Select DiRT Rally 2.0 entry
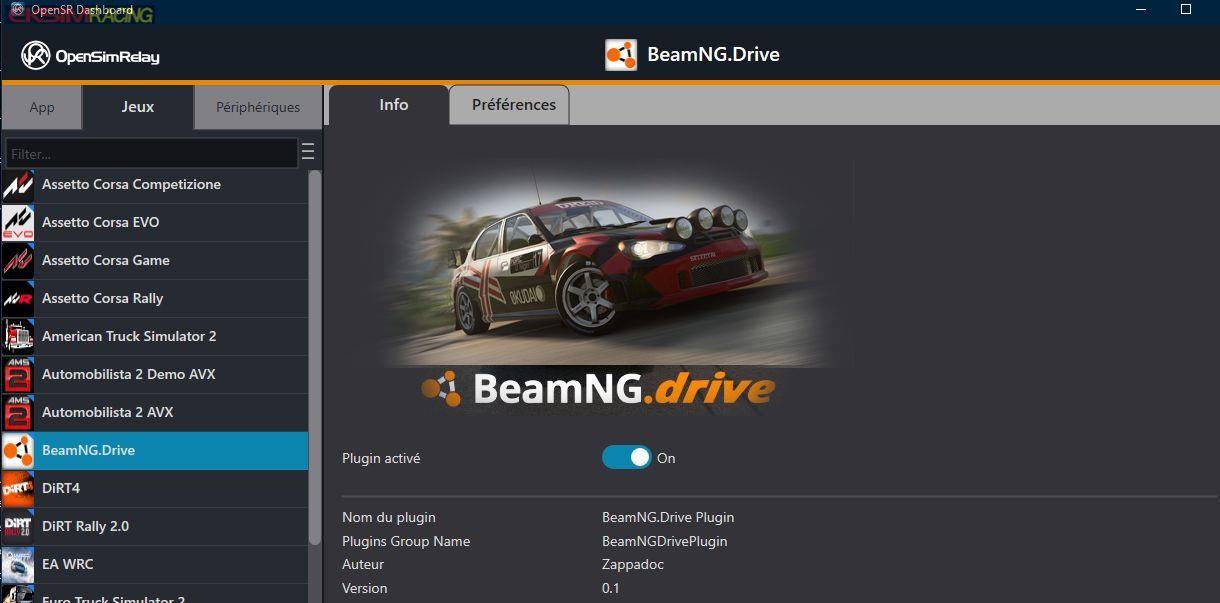 click(x=155, y=527)
